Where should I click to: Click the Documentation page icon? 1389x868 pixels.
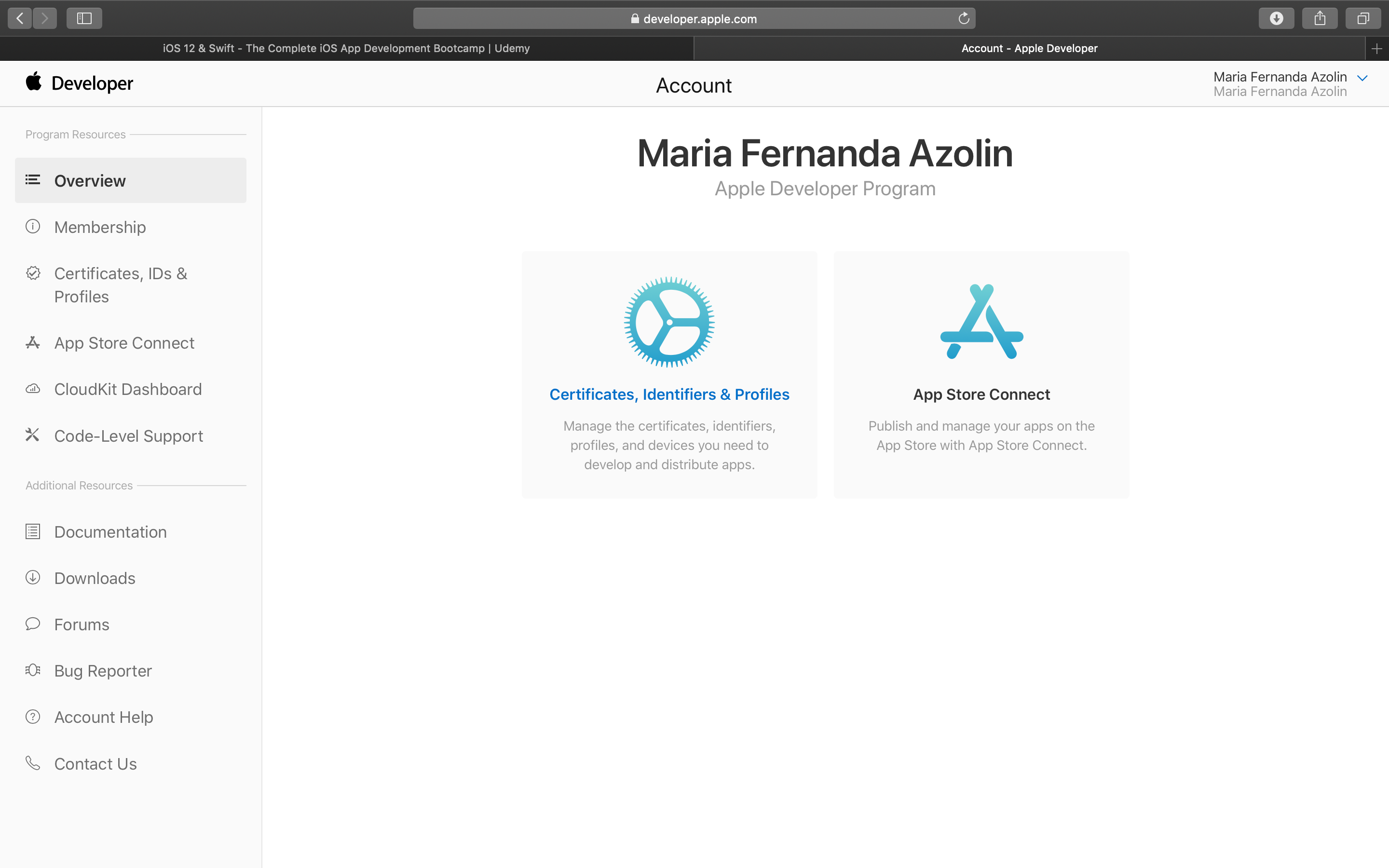33,531
